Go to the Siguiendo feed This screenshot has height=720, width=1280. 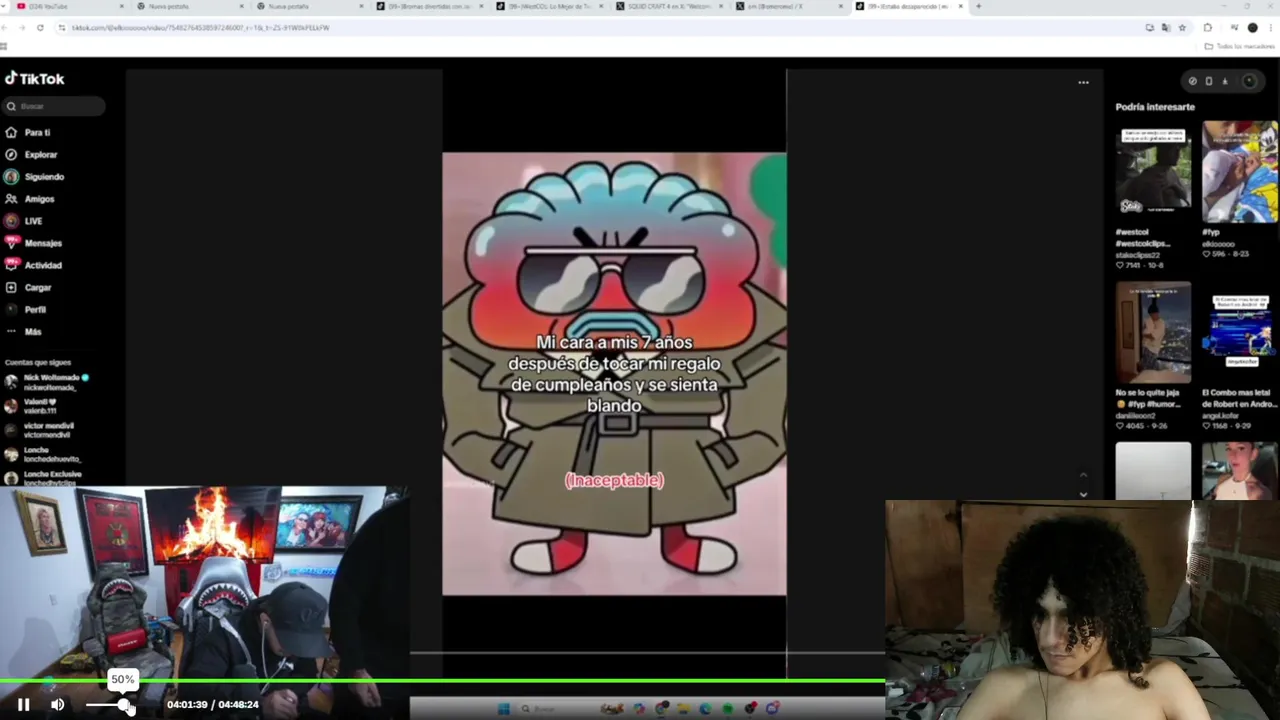(x=34, y=177)
